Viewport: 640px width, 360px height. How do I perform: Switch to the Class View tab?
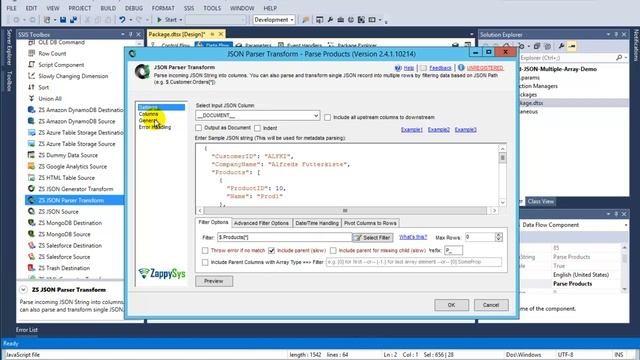540,202
